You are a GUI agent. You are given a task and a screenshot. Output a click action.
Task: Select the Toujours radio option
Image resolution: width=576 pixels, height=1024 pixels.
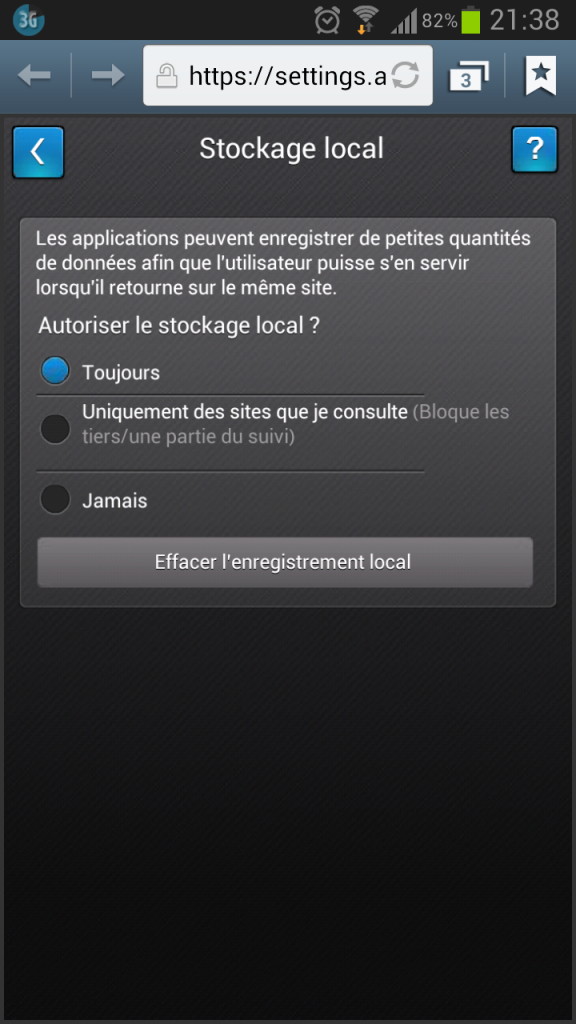(55, 371)
